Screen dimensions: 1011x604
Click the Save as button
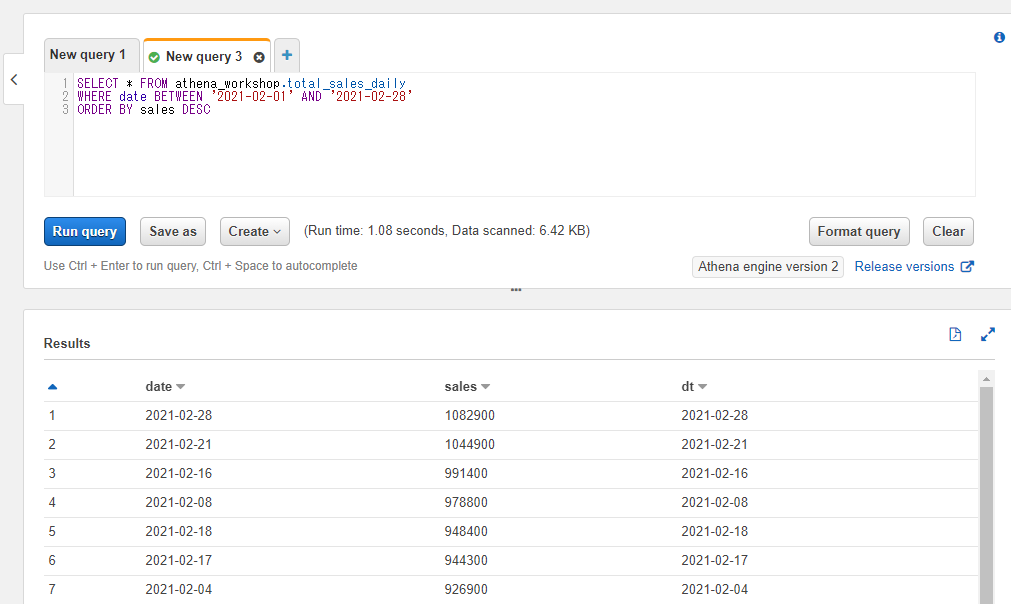173,231
